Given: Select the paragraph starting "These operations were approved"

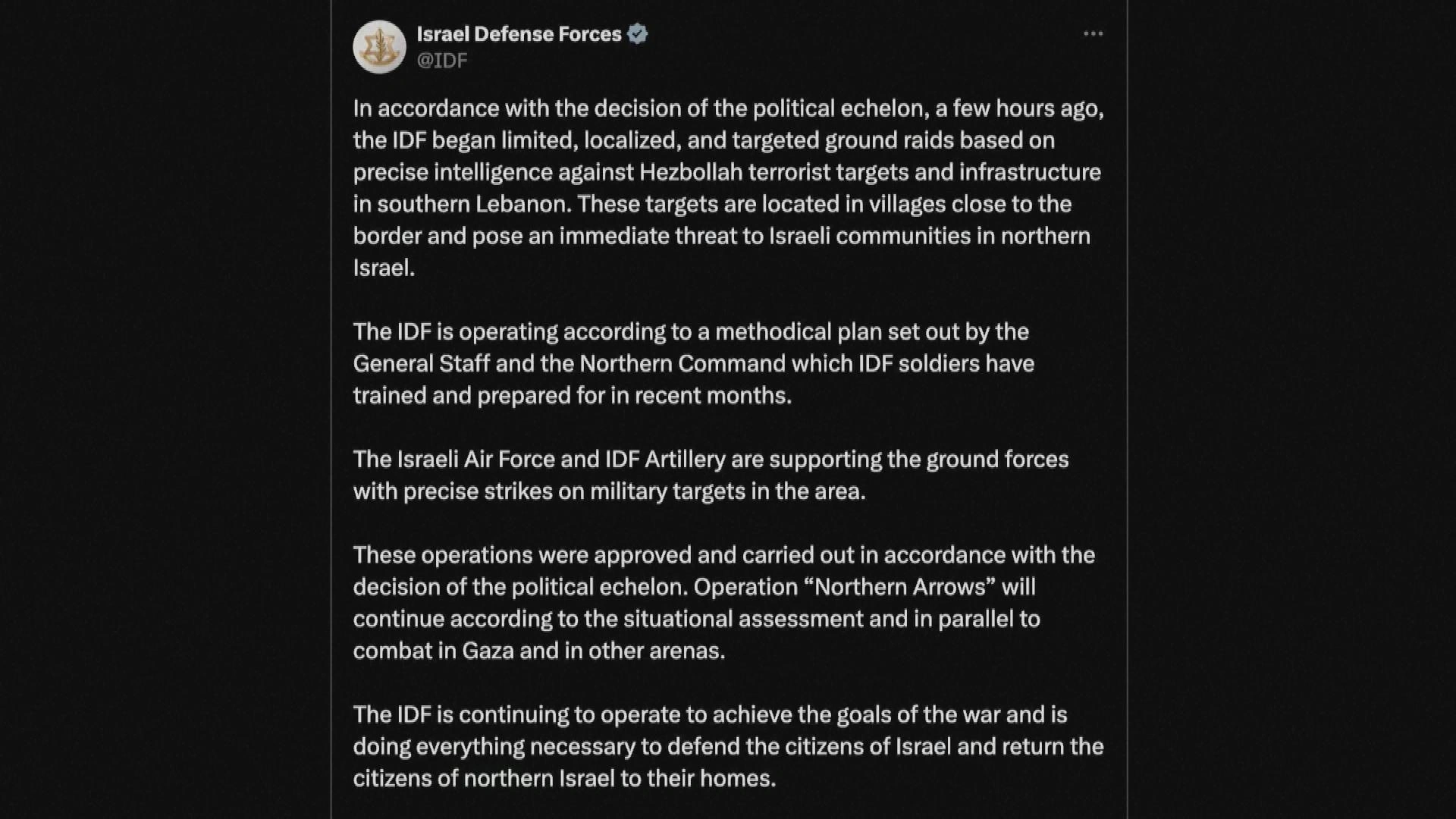Looking at the screenshot, I should tap(724, 602).
